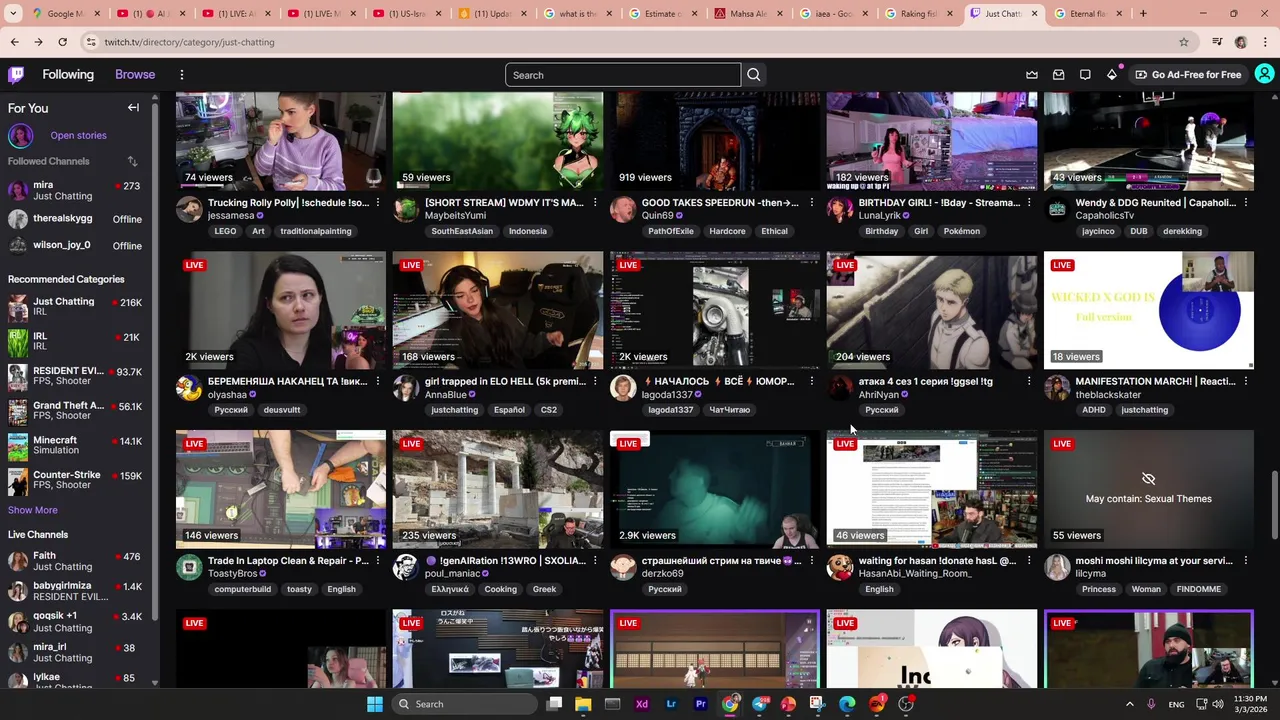Open the three-dot menu beside Browse
Viewport: 1280px width, 720px height.
point(182,75)
